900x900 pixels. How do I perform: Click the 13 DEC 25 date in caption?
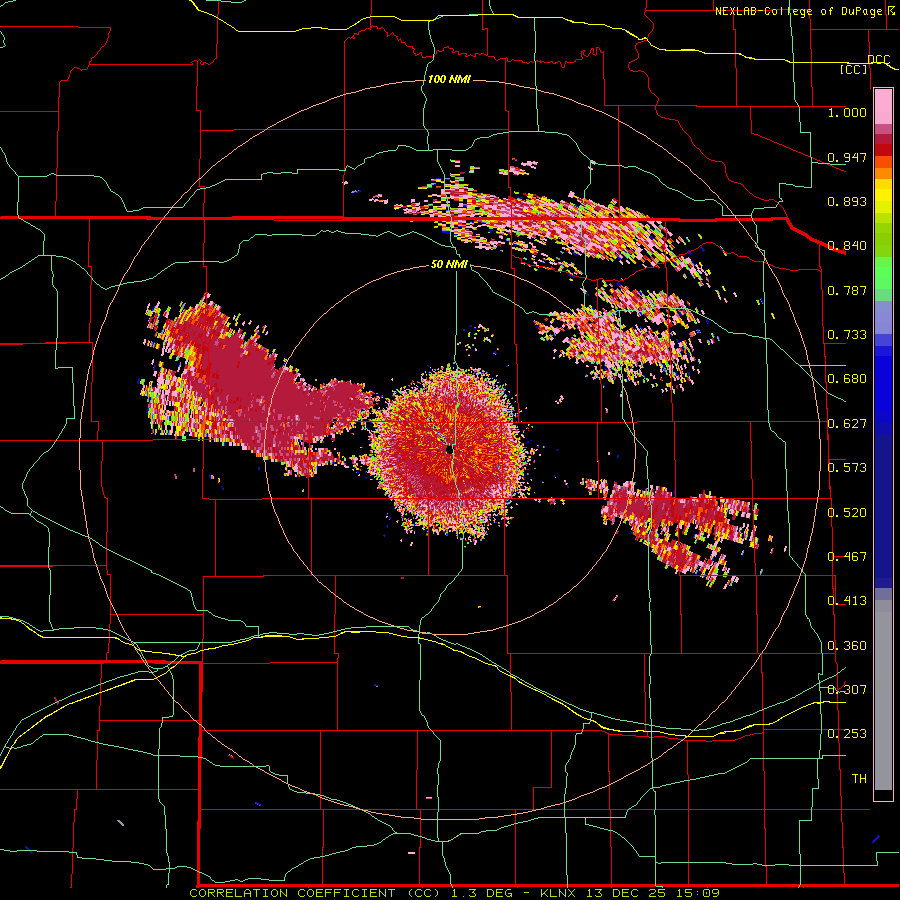point(626,893)
